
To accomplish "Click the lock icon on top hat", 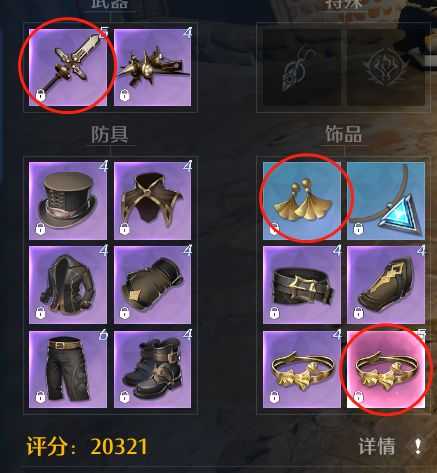I will point(41,229).
